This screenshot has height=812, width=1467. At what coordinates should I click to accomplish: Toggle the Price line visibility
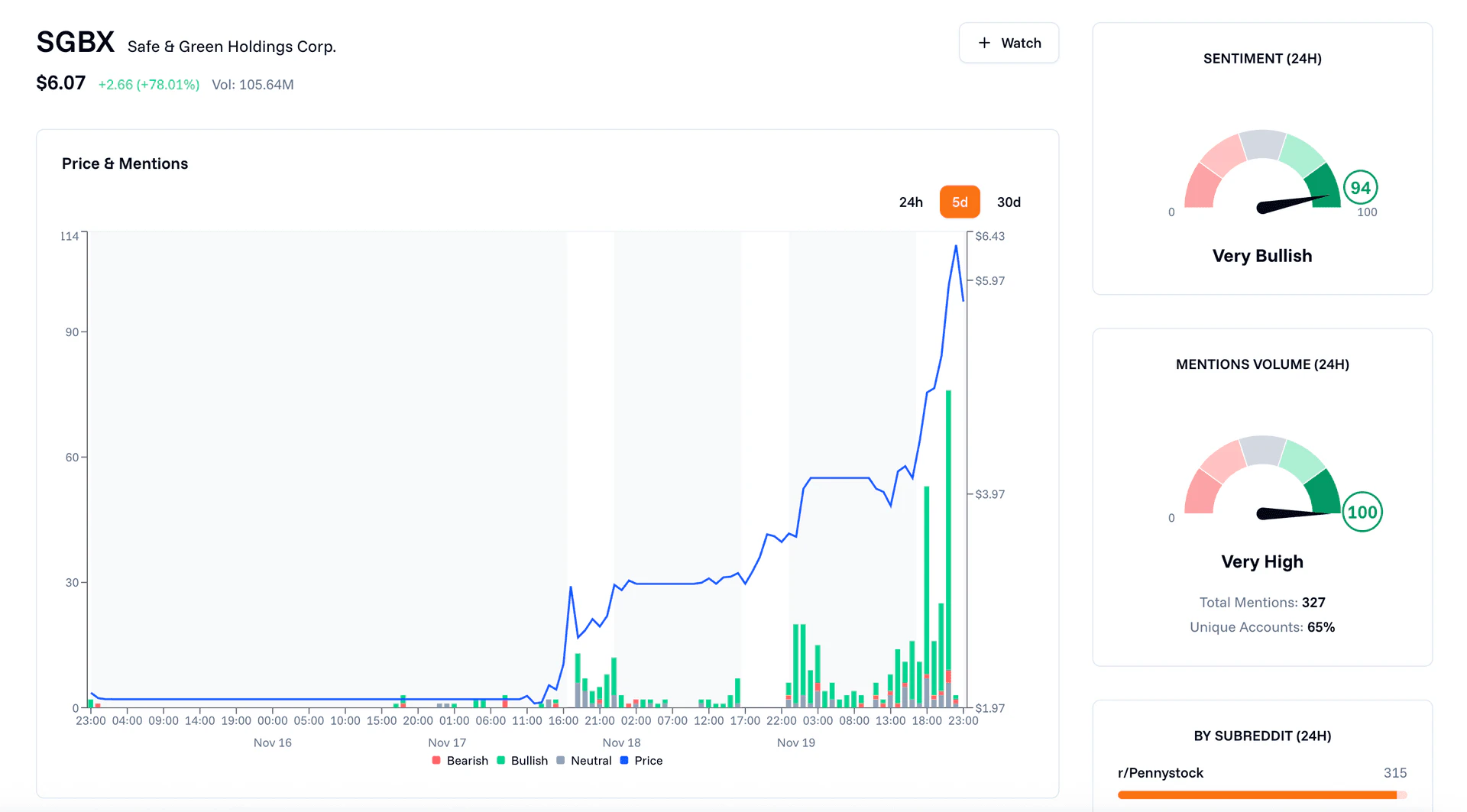(642, 760)
